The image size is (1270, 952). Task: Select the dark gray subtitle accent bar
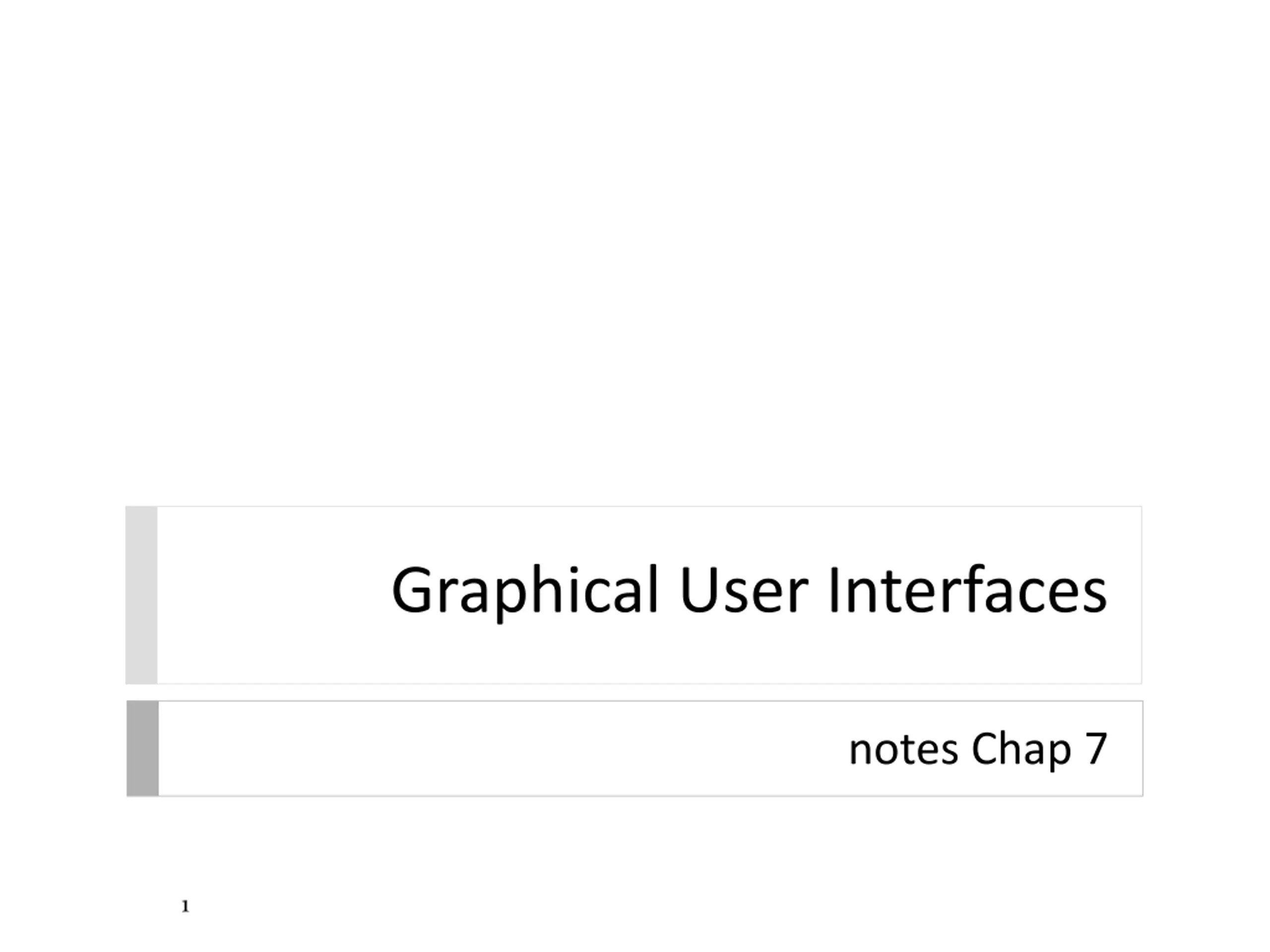pos(142,748)
